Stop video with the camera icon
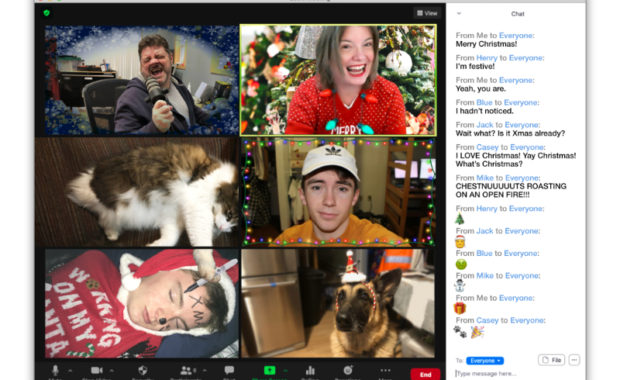This screenshot has height=380, width=620. [x=96, y=371]
